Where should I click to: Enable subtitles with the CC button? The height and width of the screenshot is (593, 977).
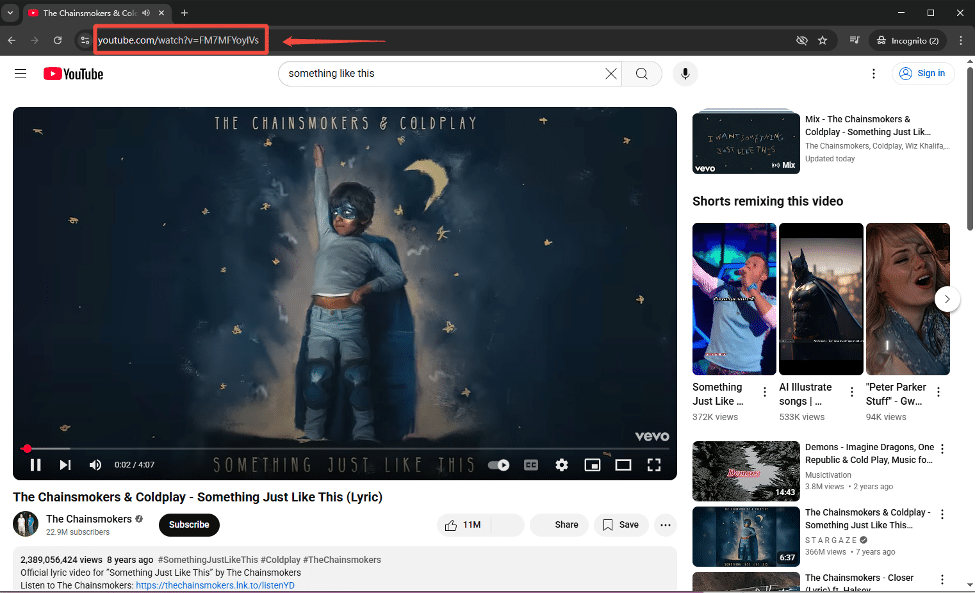pyautogui.click(x=531, y=464)
